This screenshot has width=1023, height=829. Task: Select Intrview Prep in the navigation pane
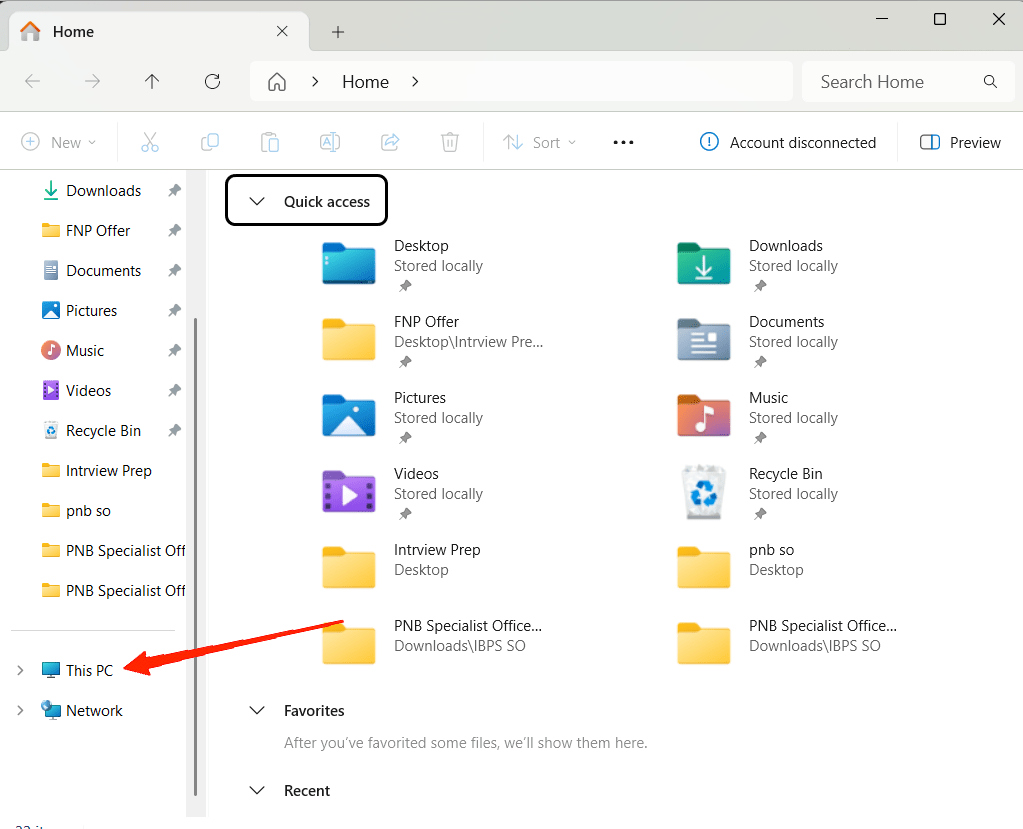(x=108, y=470)
